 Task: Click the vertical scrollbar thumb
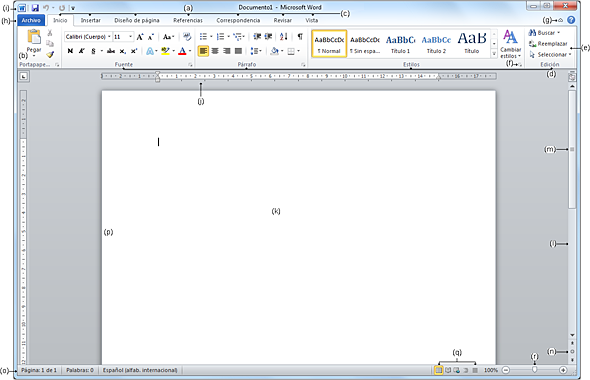pos(572,149)
